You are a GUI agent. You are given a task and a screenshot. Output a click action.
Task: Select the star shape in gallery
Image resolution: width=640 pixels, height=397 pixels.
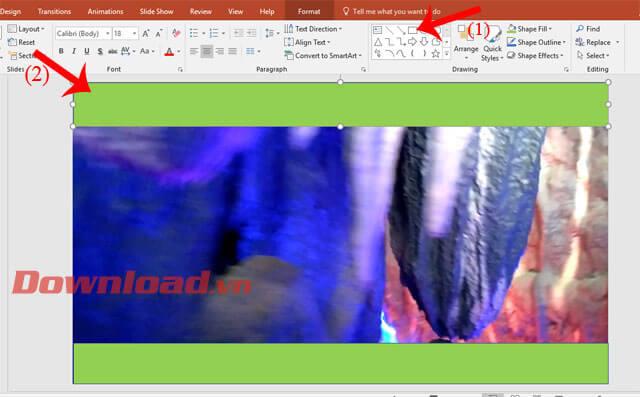(x=436, y=54)
